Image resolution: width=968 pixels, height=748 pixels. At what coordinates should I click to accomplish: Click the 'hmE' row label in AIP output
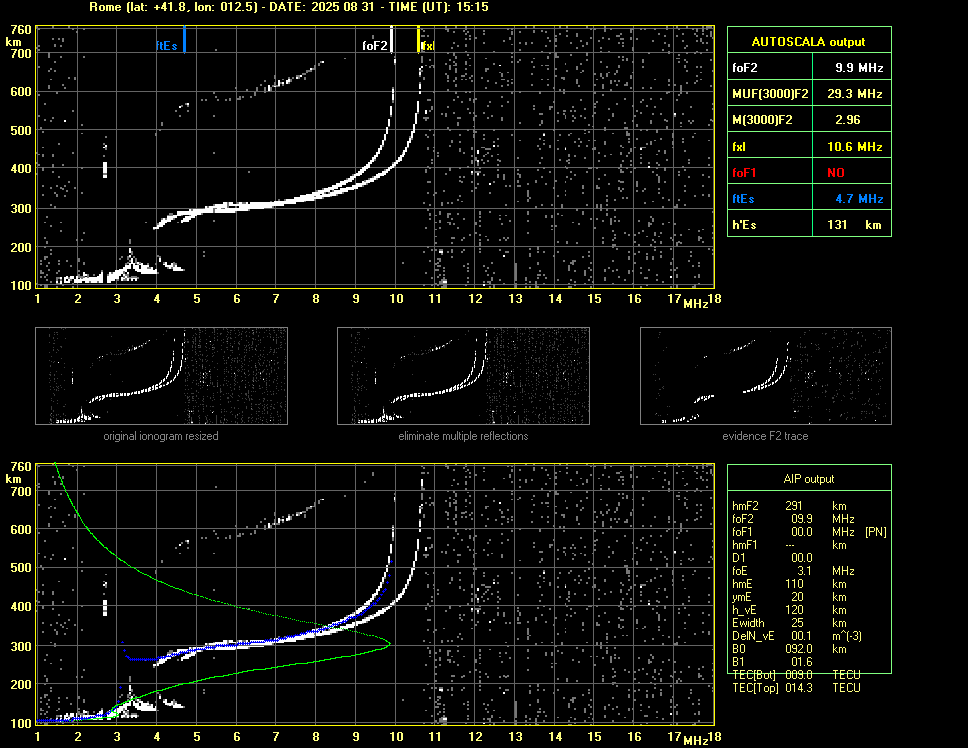(742, 584)
